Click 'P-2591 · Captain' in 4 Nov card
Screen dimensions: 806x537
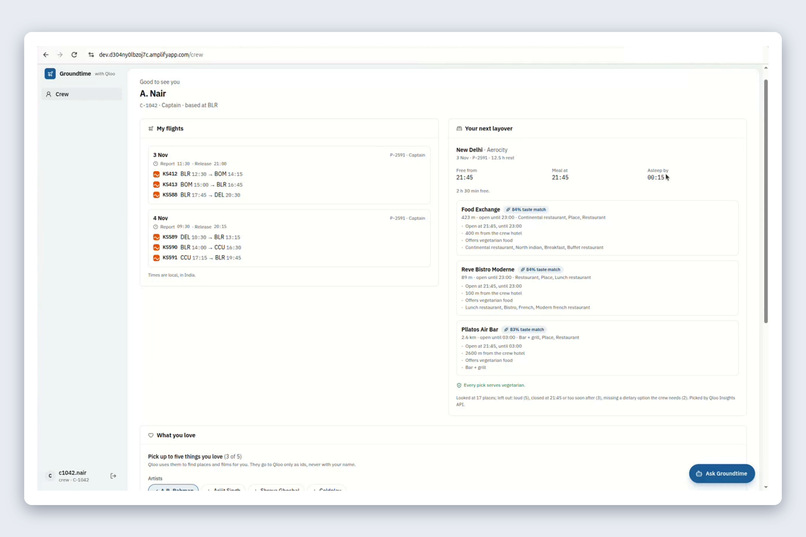coord(407,218)
